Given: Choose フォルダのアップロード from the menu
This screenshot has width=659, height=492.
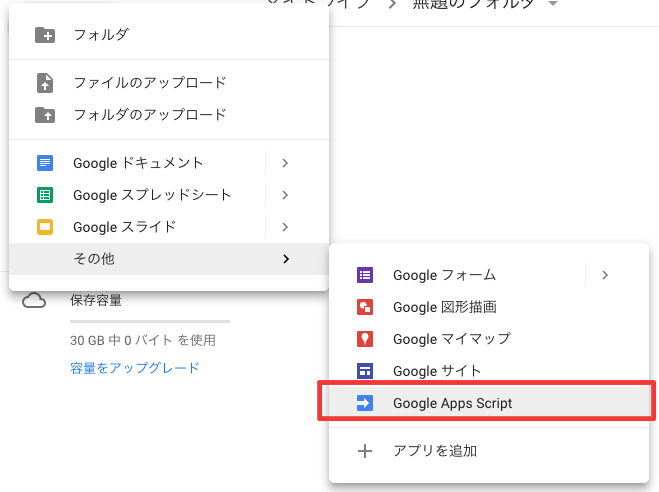Looking at the screenshot, I should pyautogui.click(x=169, y=115).
